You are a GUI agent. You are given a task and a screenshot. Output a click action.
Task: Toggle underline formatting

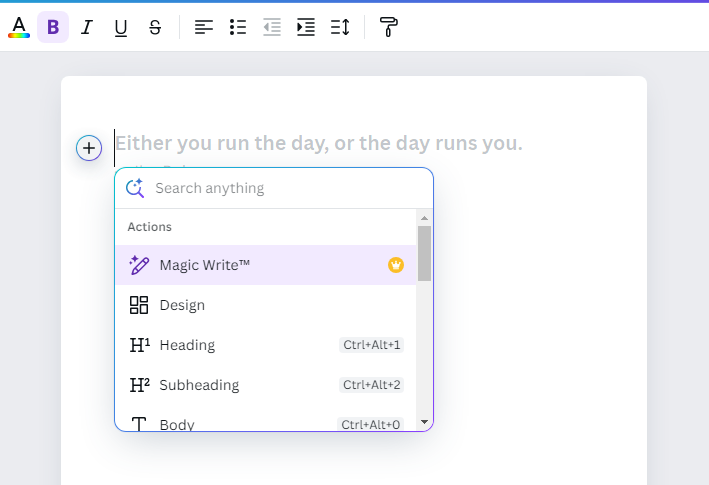click(121, 27)
